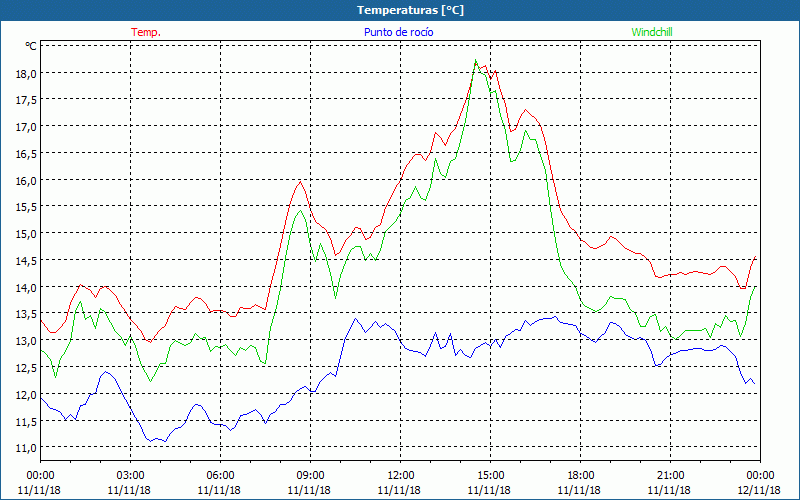Click the 13,0 y-axis value

[27, 341]
